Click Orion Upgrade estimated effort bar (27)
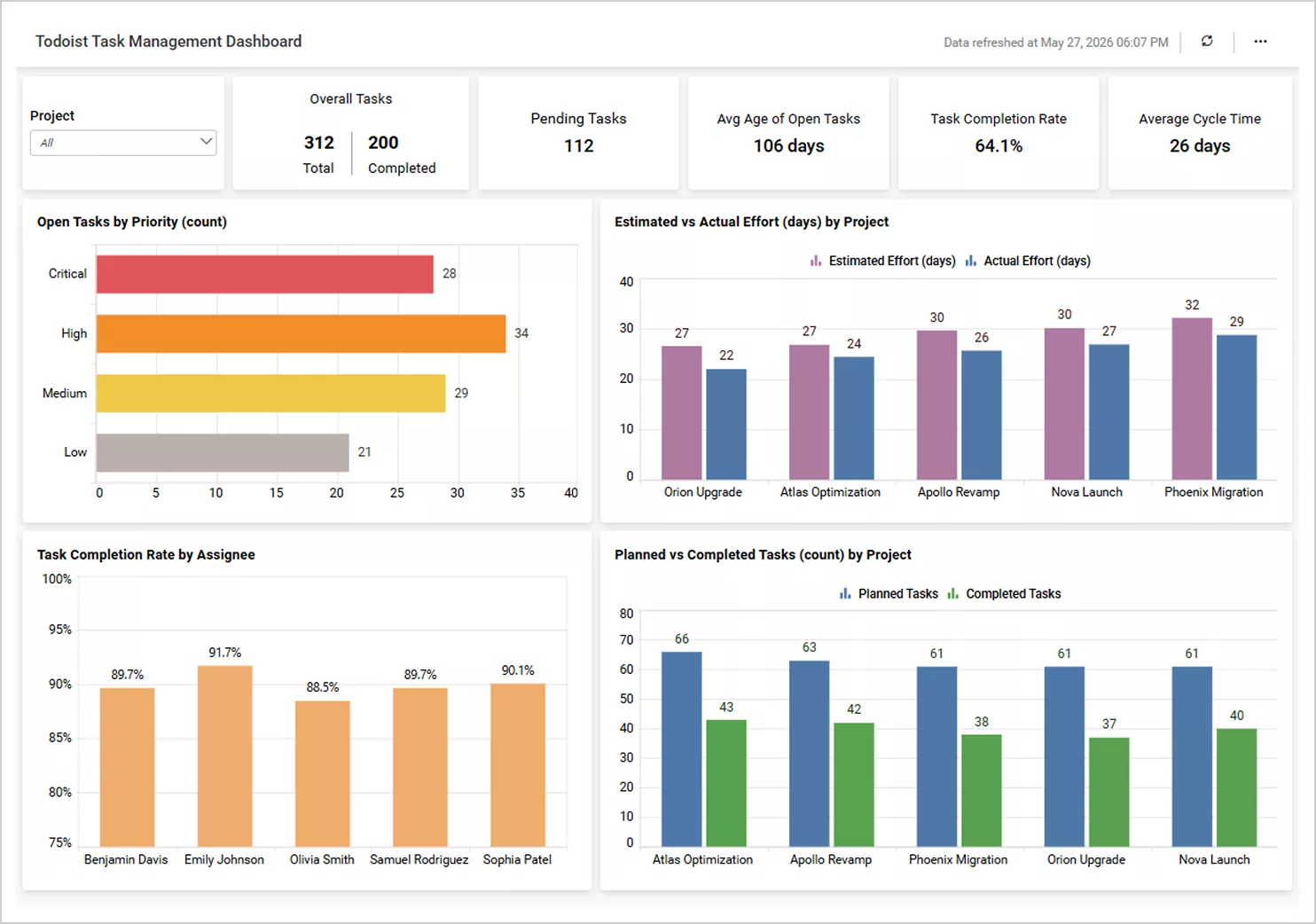Screen dimensions: 1316x924 click(x=682, y=412)
